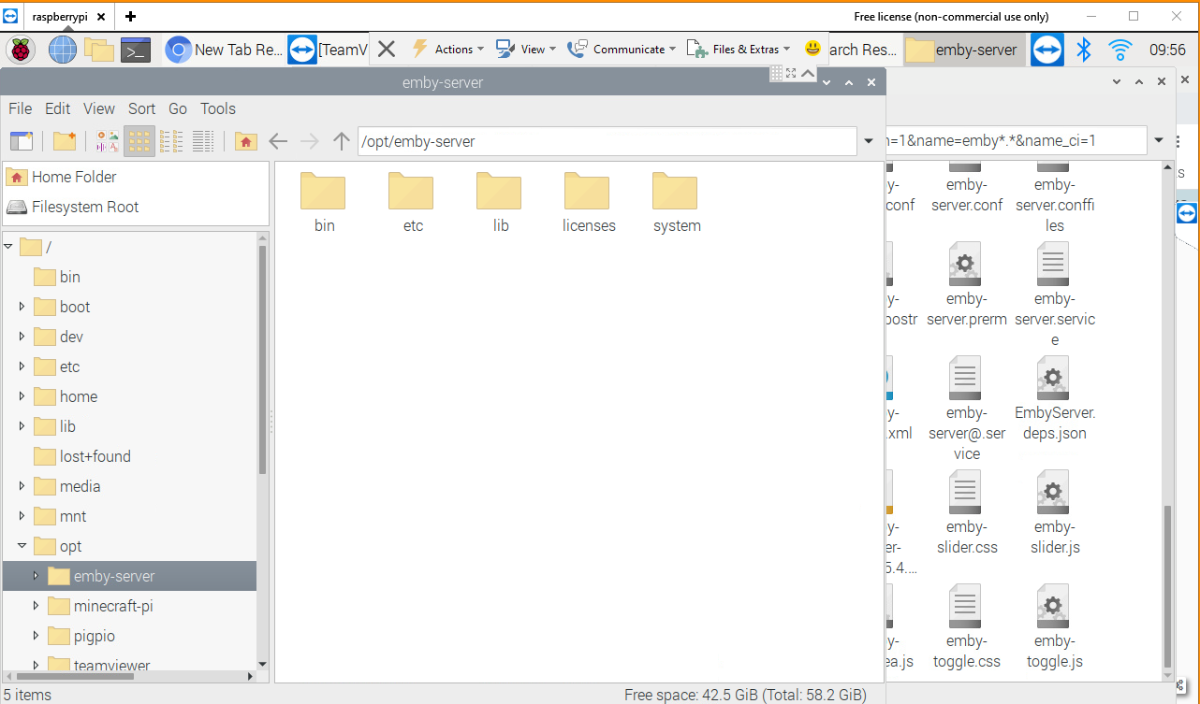Open the View menu in file manager
1200x704 pixels.
[x=99, y=109]
